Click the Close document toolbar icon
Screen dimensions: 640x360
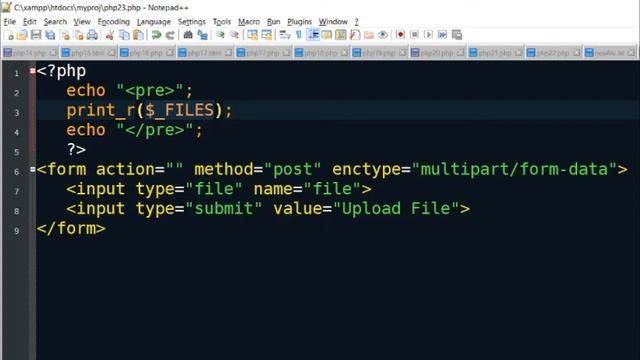coord(64,35)
